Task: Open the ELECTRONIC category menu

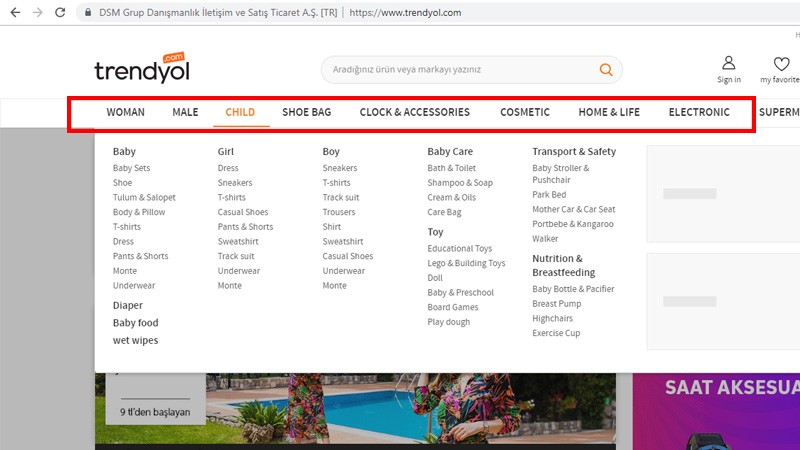Action: [699, 112]
